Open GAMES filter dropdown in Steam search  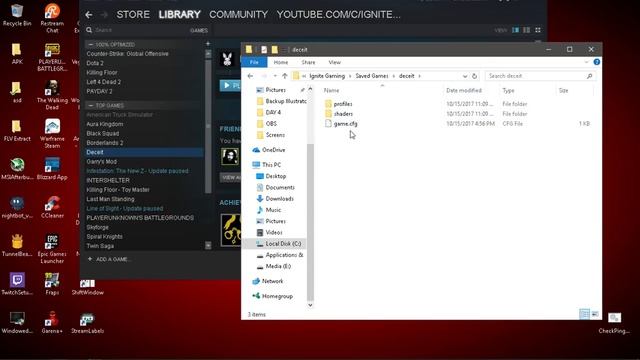point(199,31)
